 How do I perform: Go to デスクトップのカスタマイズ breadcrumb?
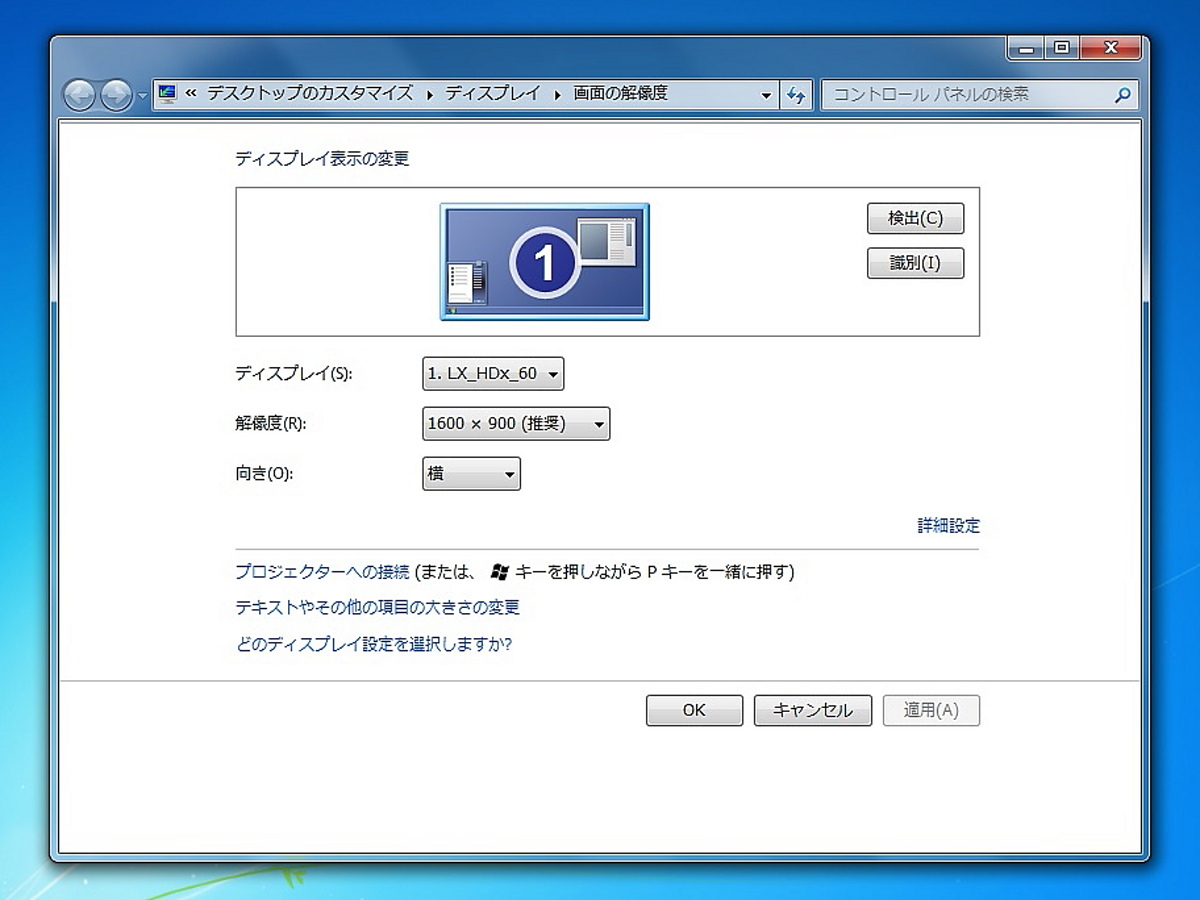(x=310, y=93)
